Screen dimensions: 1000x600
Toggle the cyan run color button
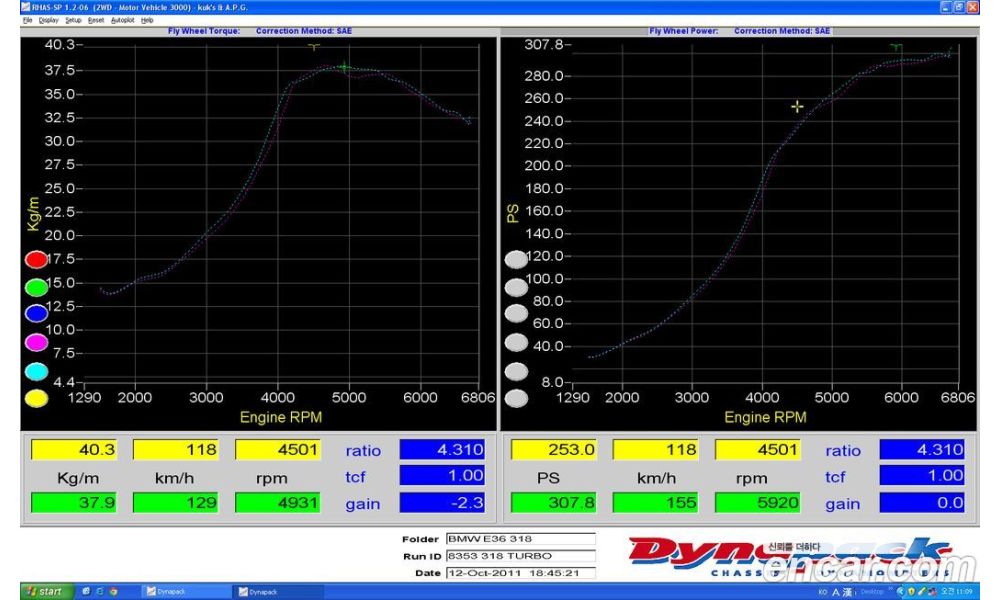(36, 371)
